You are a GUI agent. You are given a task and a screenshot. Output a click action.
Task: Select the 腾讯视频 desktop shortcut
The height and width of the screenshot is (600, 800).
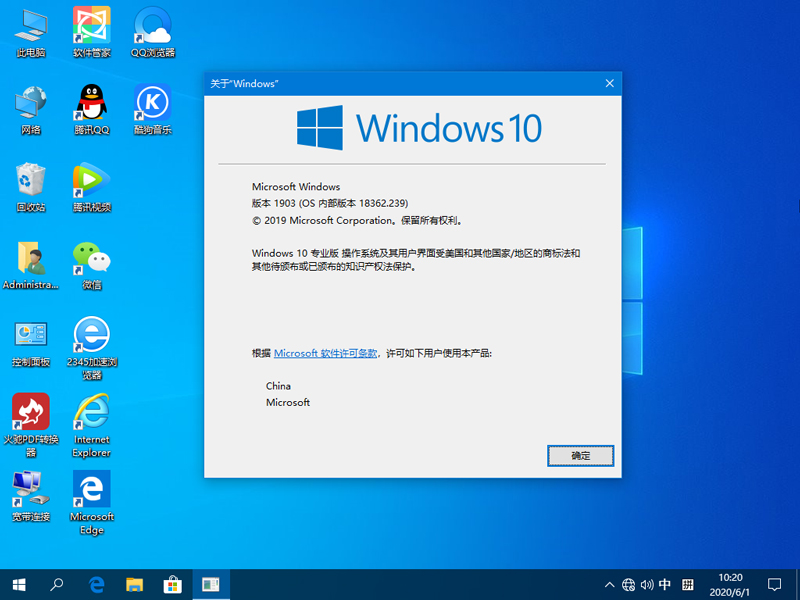point(92,187)
